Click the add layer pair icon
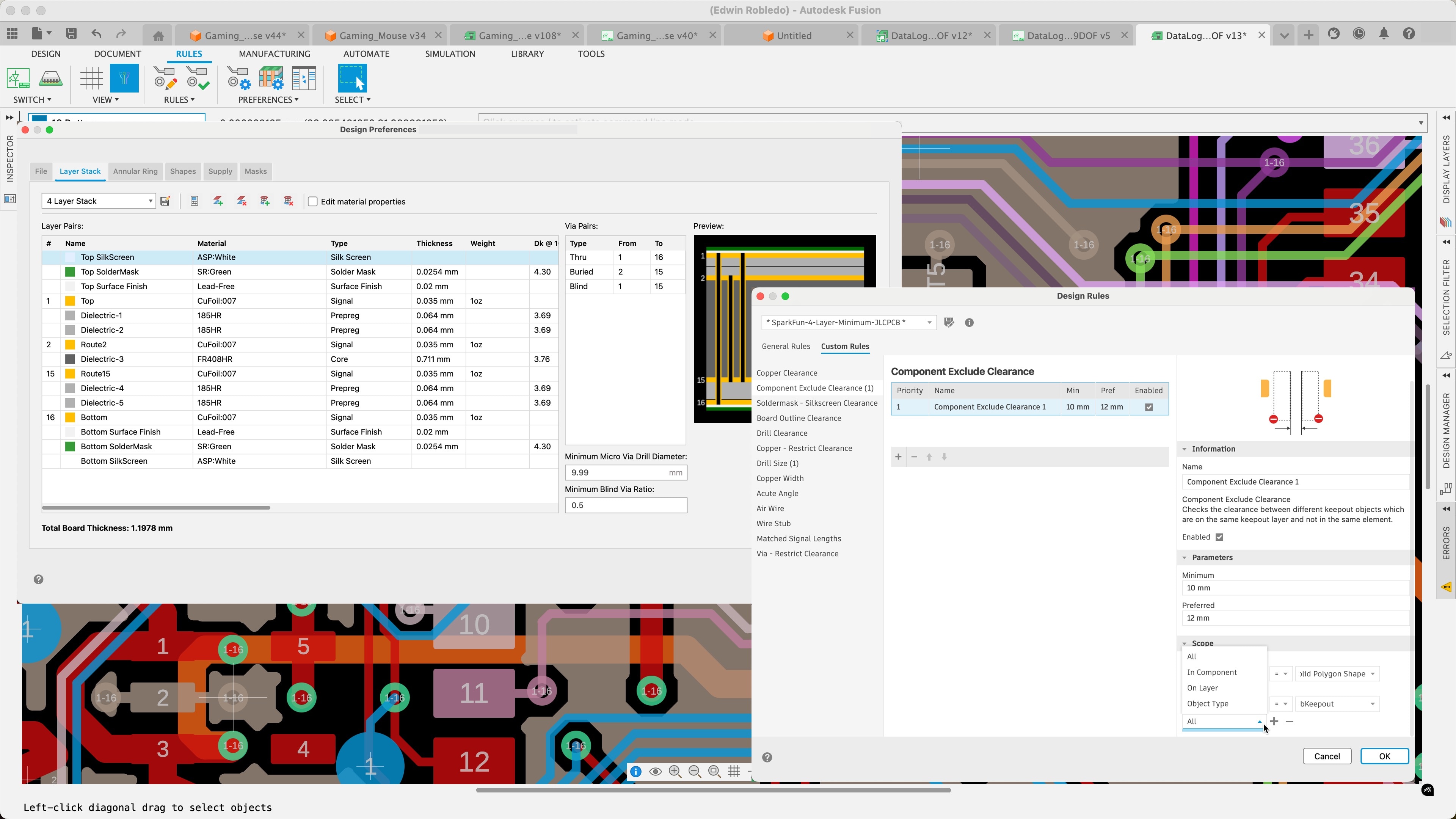Image resolution: width=1456 pixels, height=819 pixels. (x=218, y=201)
